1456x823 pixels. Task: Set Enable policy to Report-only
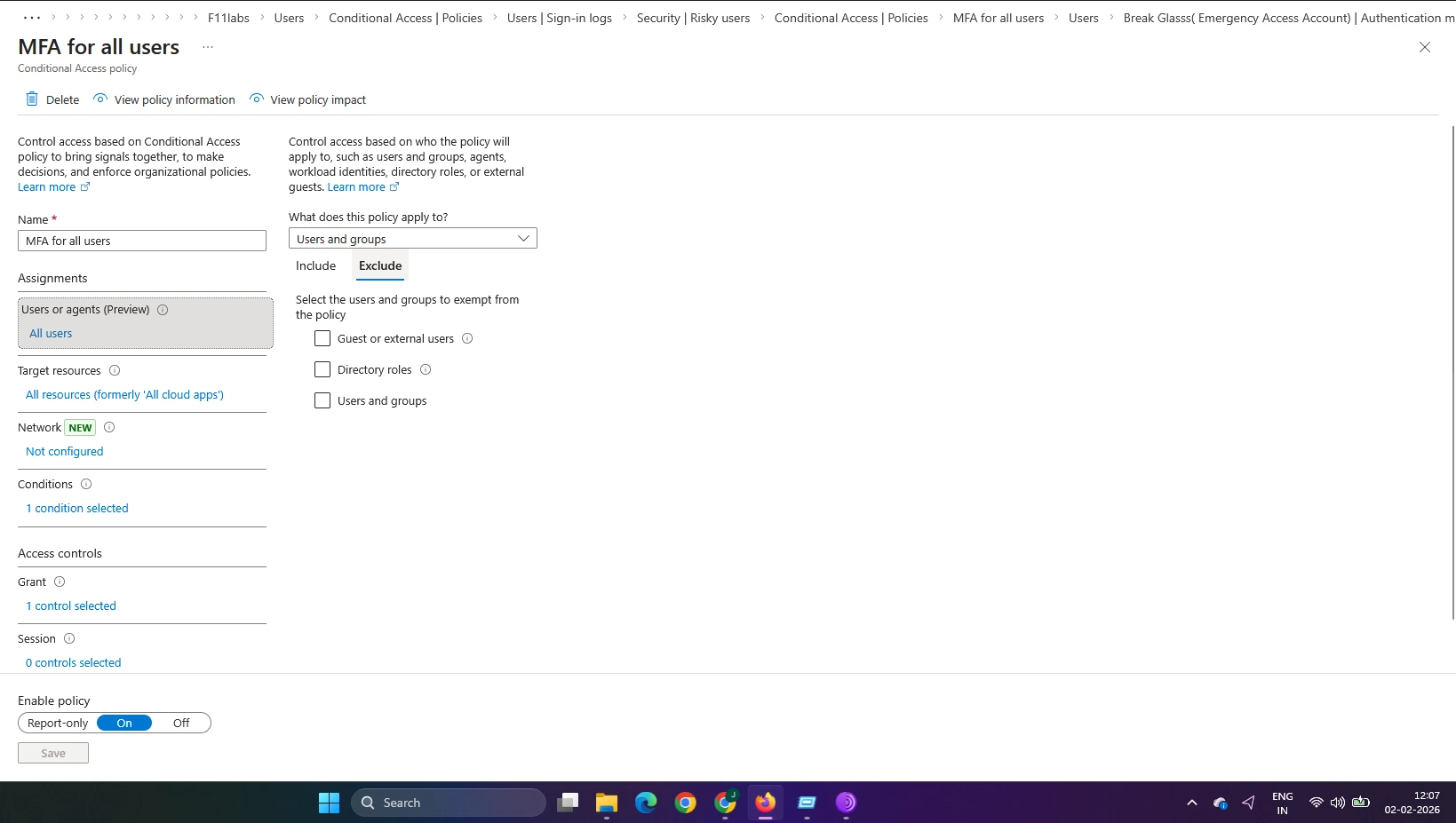click(x=58, y=723)
